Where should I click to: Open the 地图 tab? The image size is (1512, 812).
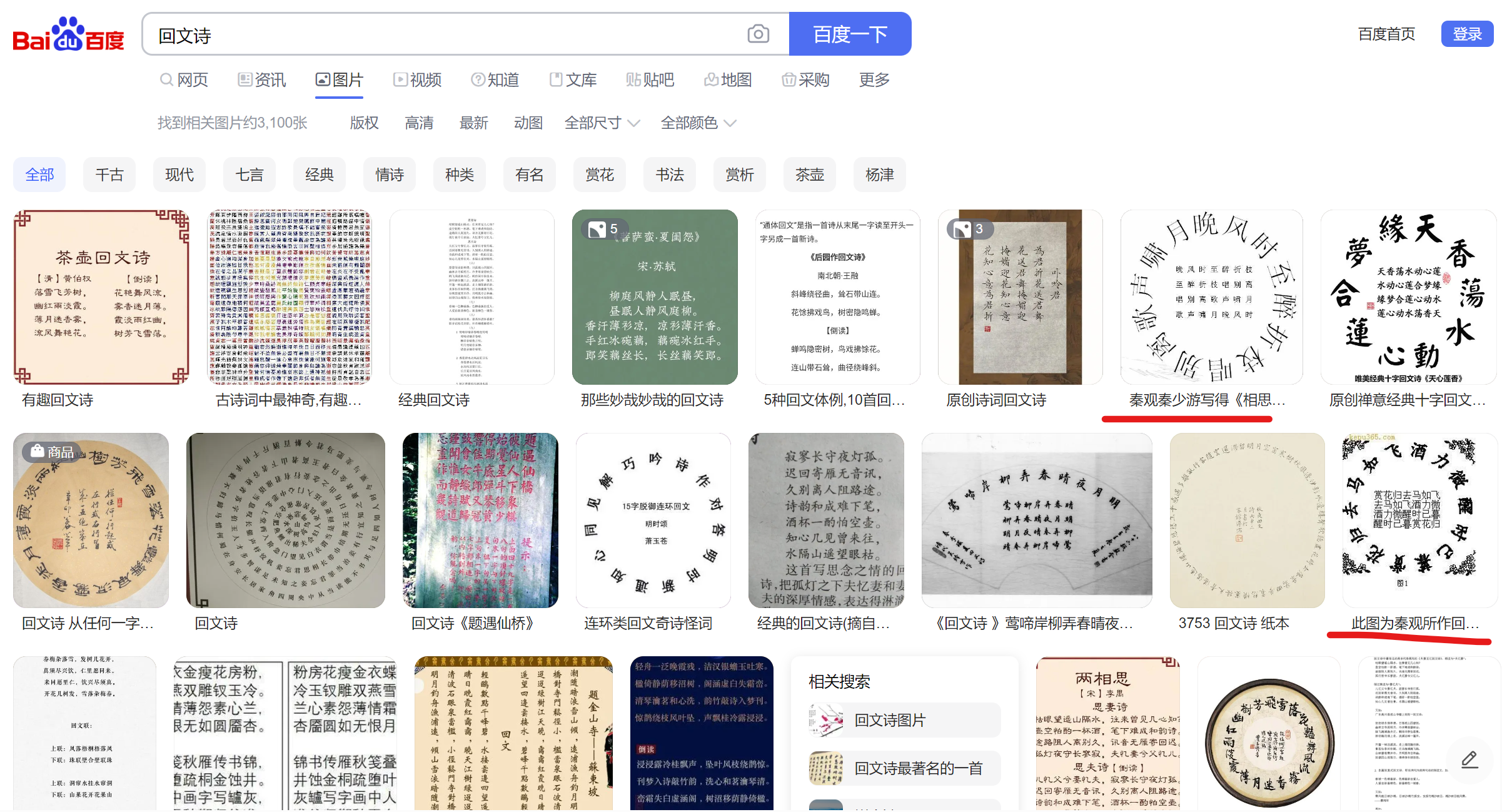728,80
